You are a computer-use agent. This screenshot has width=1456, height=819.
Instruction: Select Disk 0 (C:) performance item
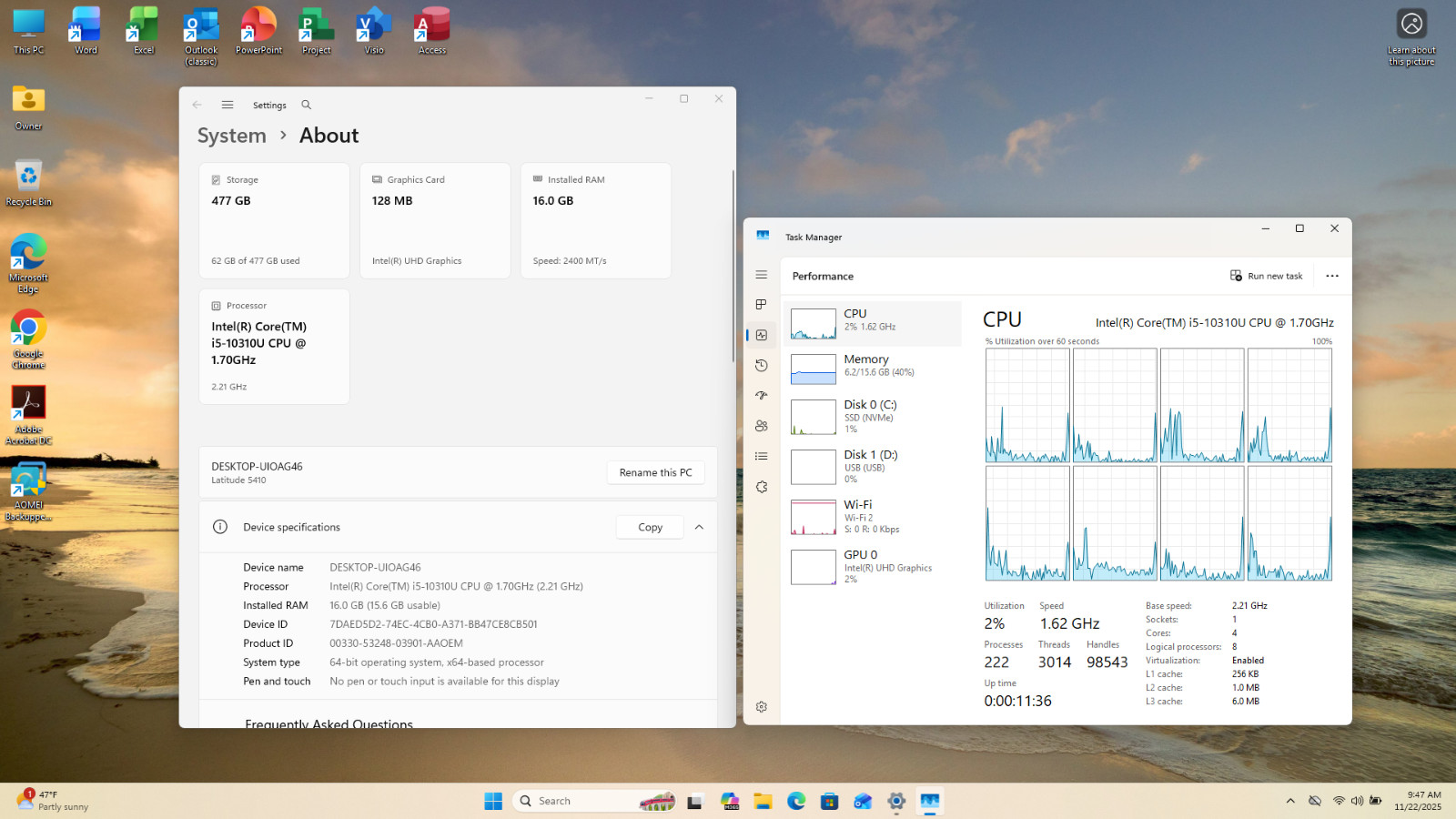click(x=873, y=416)
